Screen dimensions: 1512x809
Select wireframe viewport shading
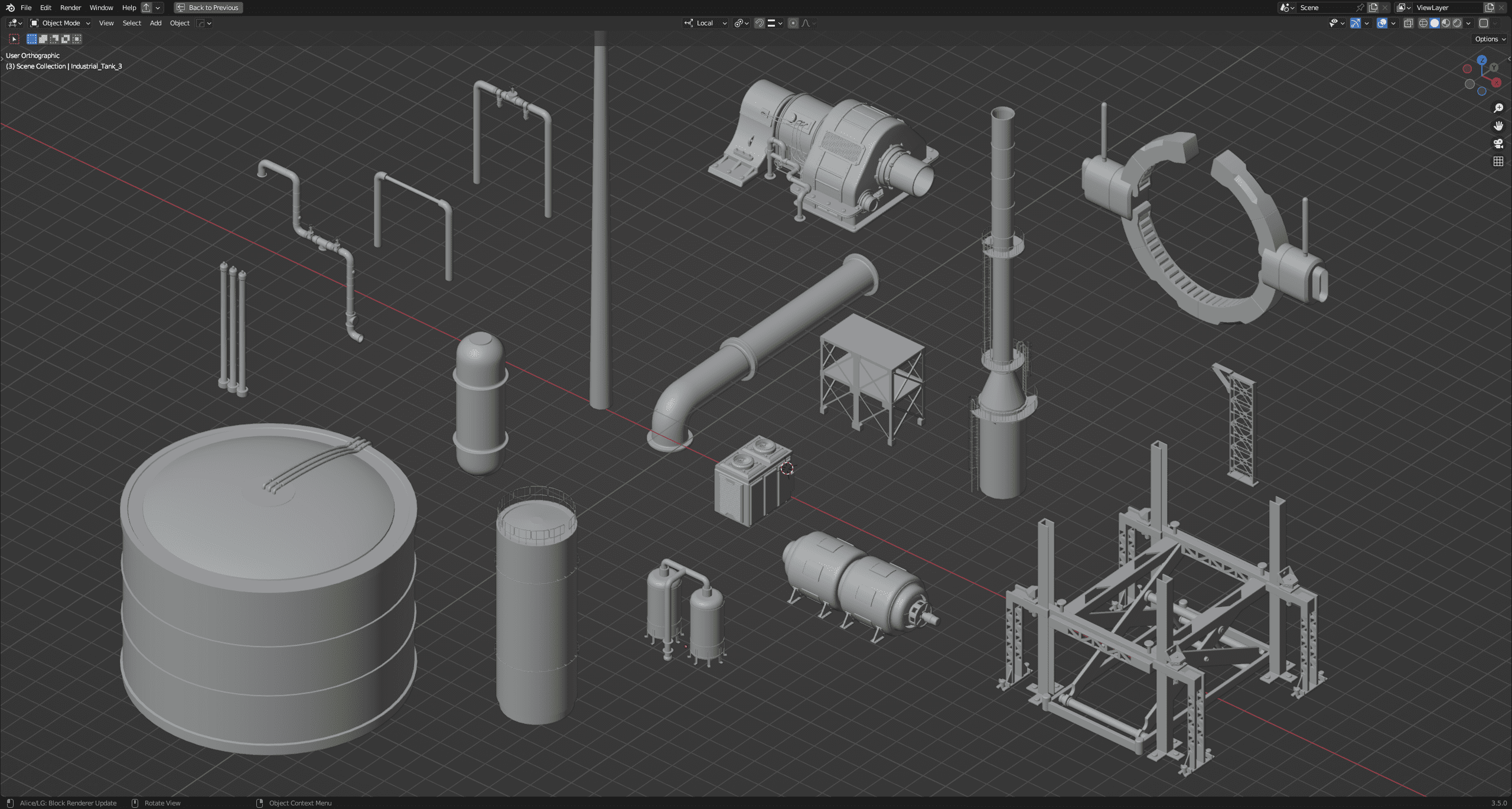point(1423,23)
